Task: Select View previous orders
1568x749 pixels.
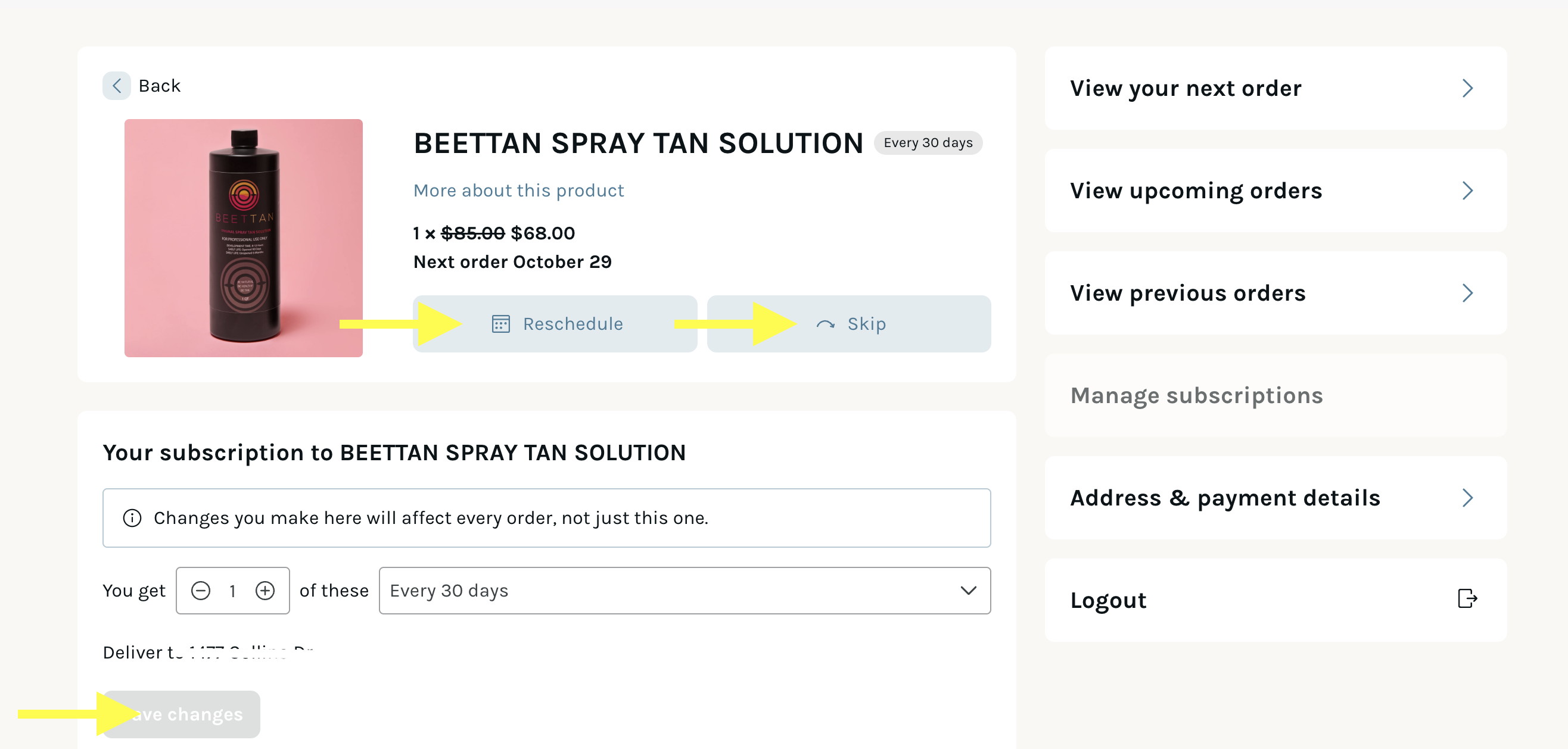Action: click(1187, 294)
